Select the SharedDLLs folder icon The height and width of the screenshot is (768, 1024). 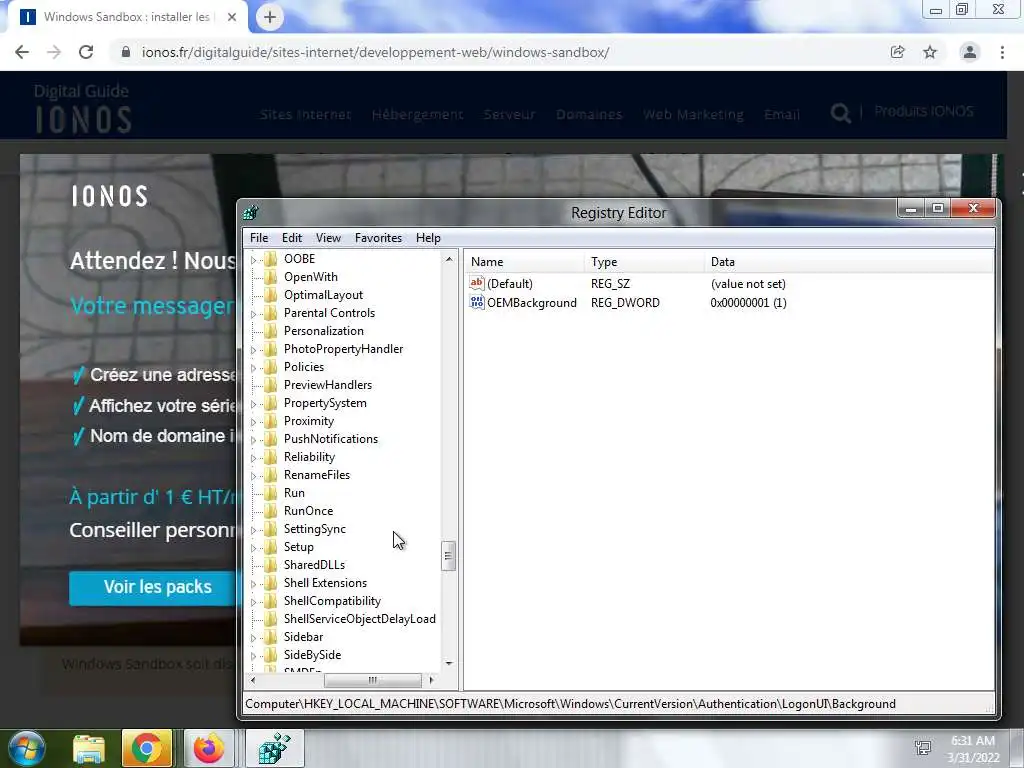click(270, 565)
